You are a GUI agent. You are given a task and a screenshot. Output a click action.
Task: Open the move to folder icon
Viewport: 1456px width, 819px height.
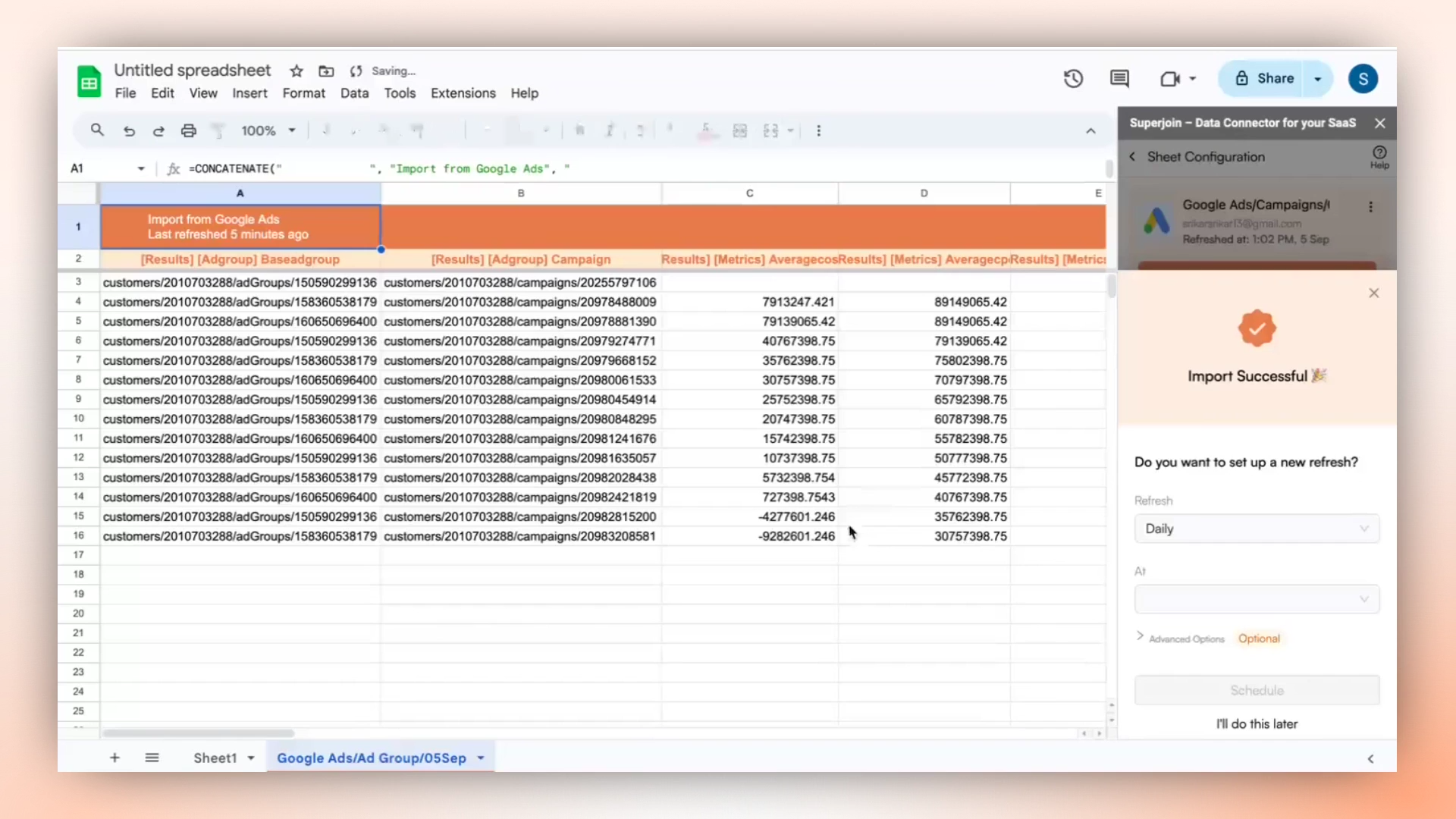pos(326,71)
